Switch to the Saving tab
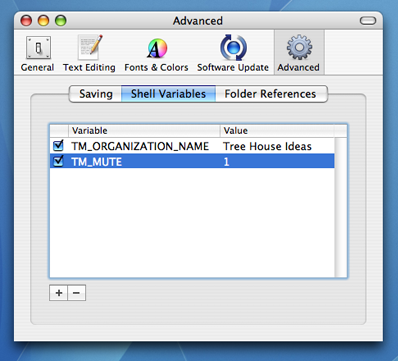 [x=95, y=94]
